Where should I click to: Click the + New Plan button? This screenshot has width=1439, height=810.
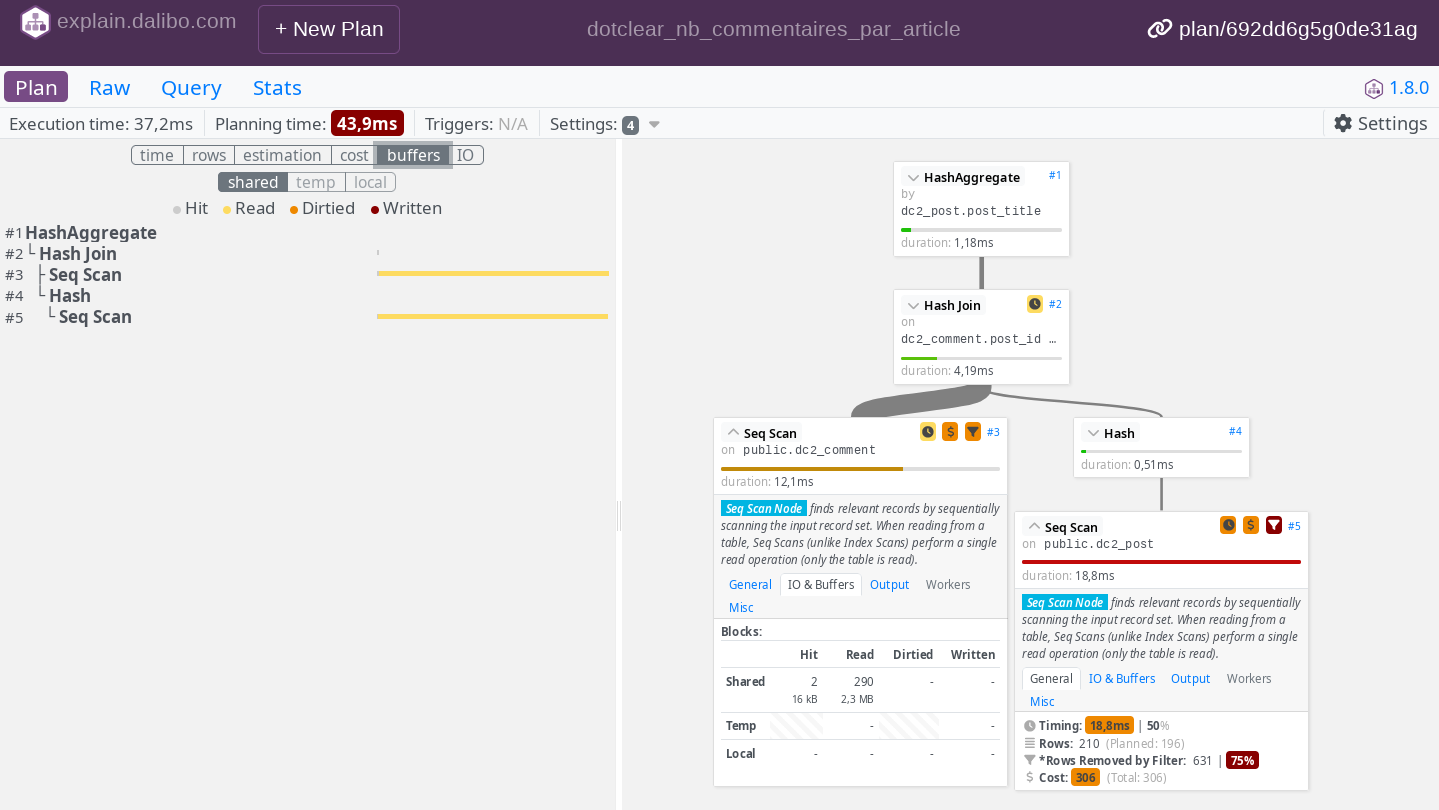coord(329,29)
